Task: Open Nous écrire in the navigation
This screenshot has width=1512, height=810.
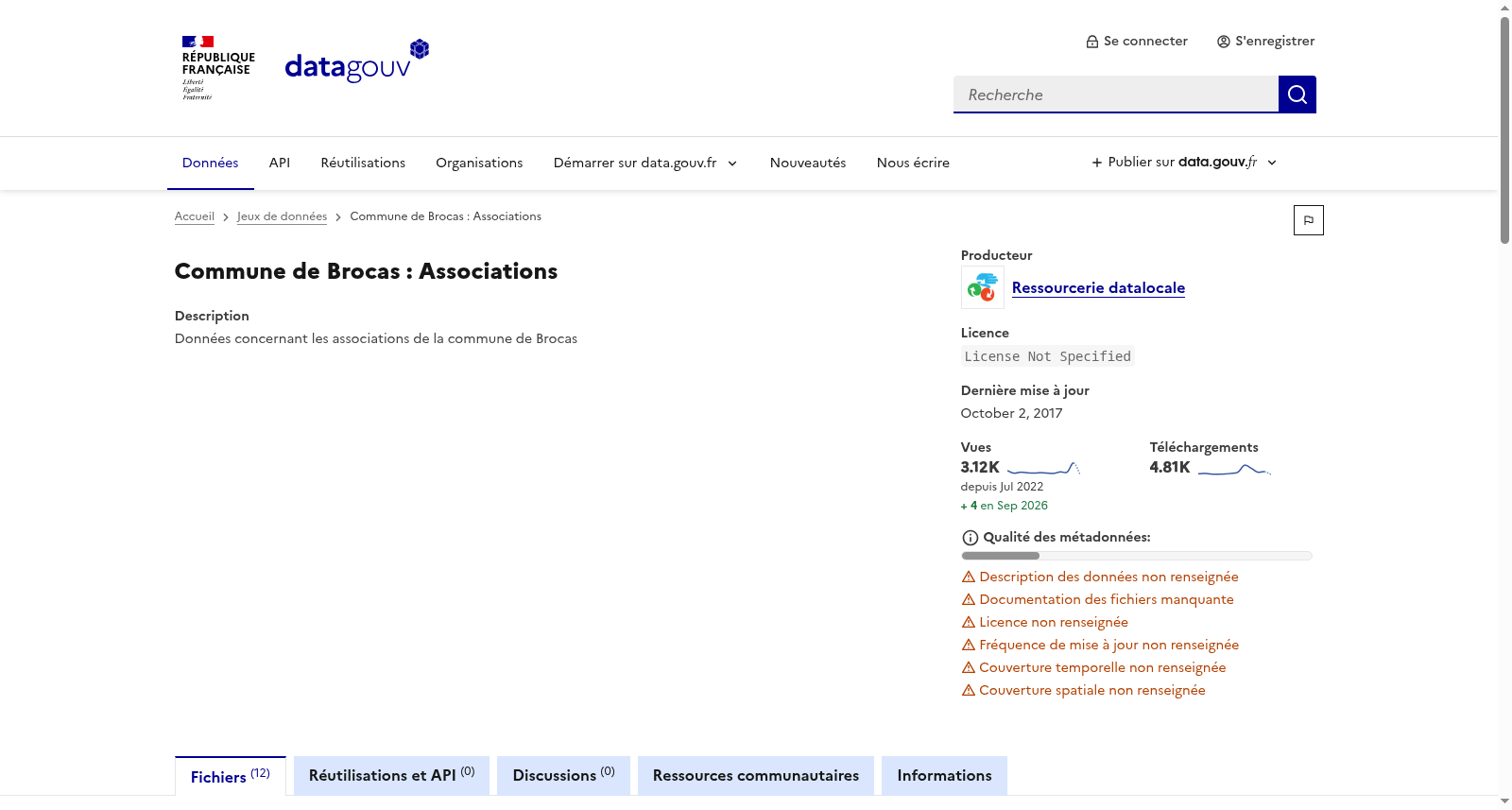Action: [913, 163]
